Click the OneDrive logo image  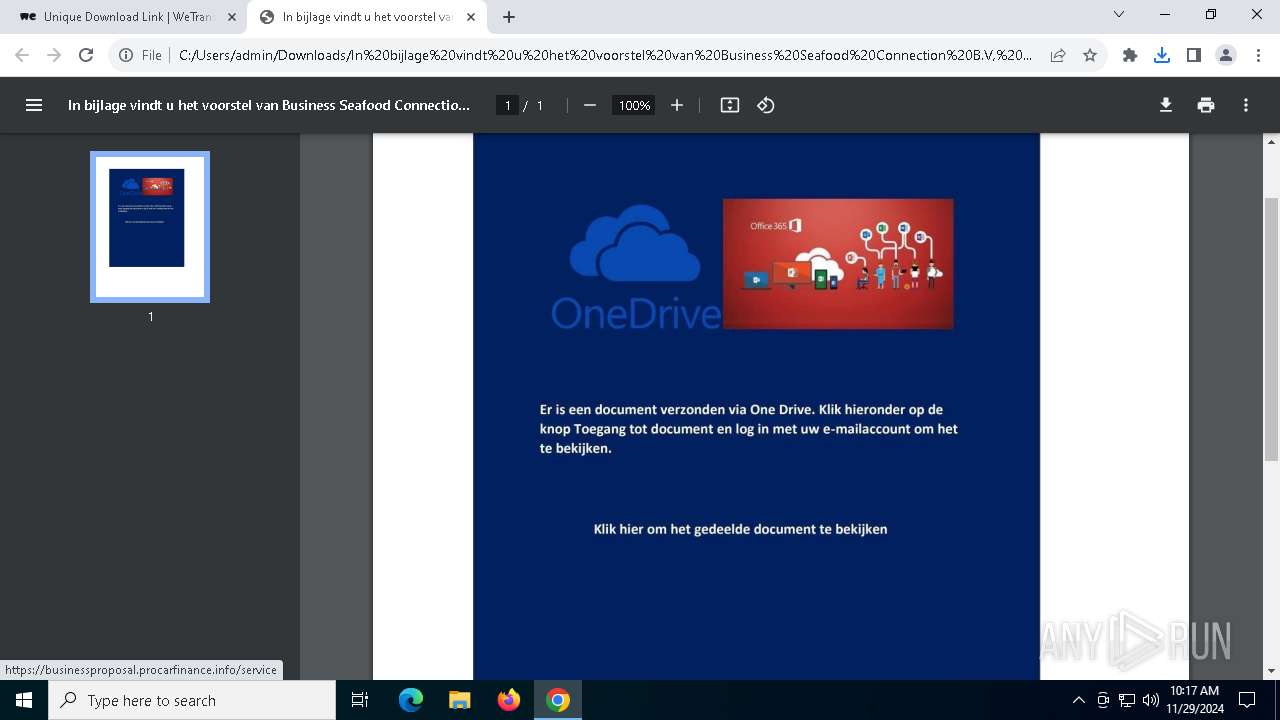click(x=636, y=267)
